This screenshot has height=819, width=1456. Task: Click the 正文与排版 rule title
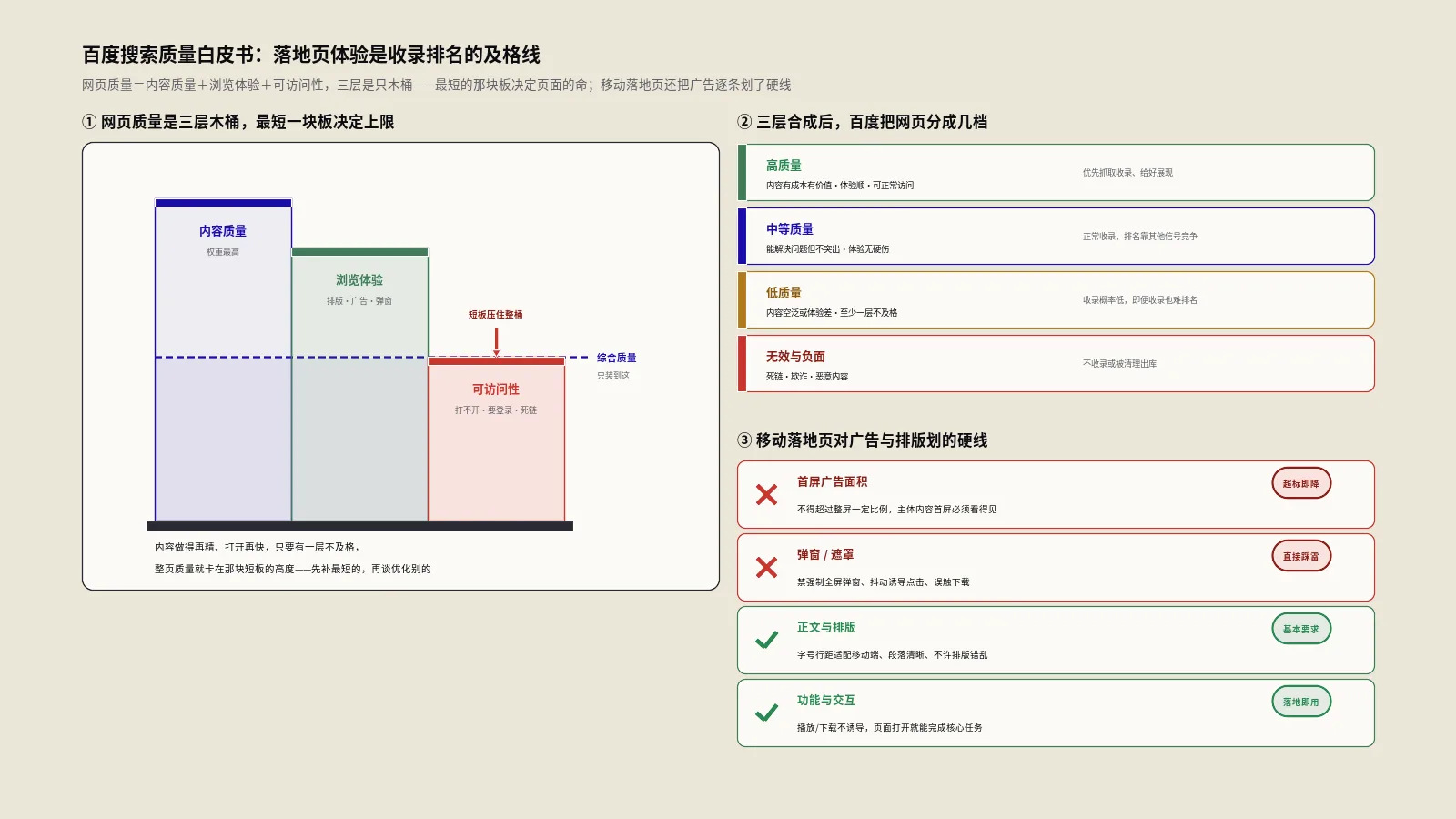[x=826, y=628]
